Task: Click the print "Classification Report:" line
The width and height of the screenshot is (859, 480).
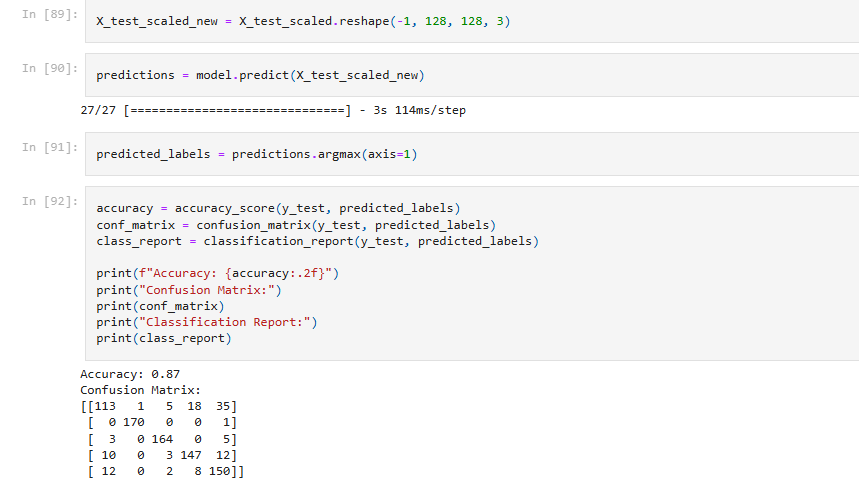Action: [x=207, y=322]
